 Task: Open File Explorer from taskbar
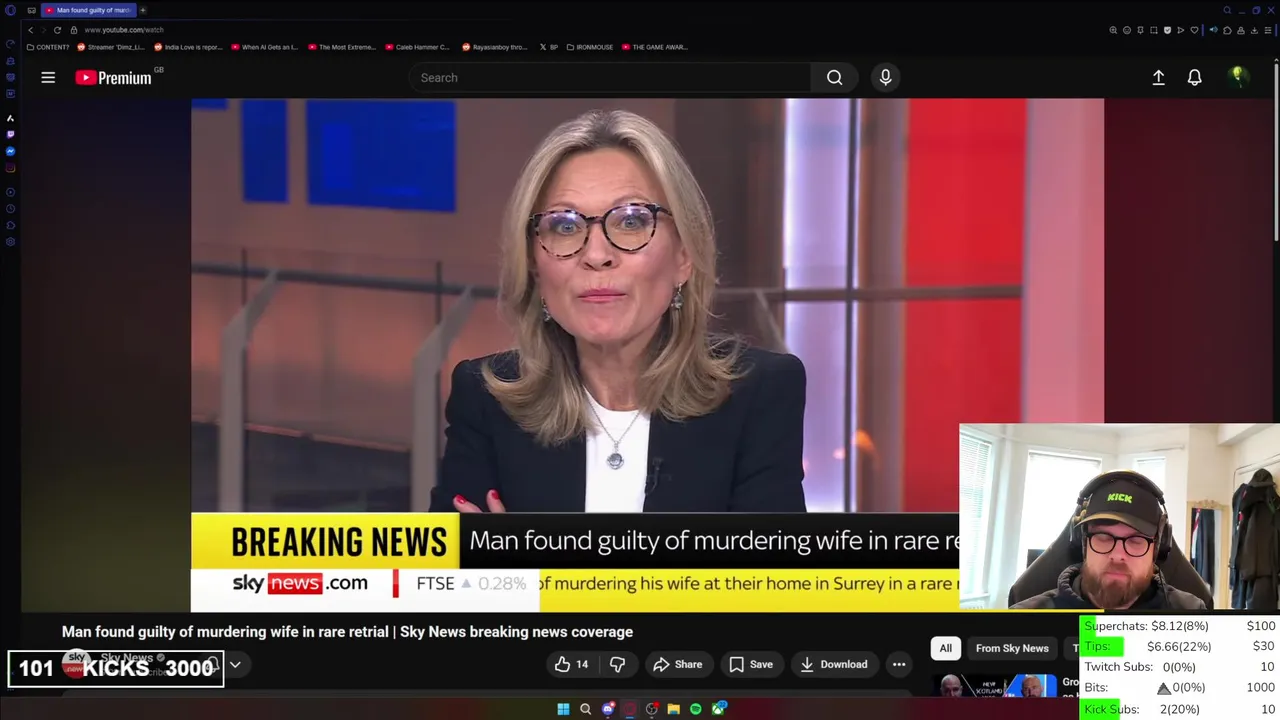click(x=673, y=709)
